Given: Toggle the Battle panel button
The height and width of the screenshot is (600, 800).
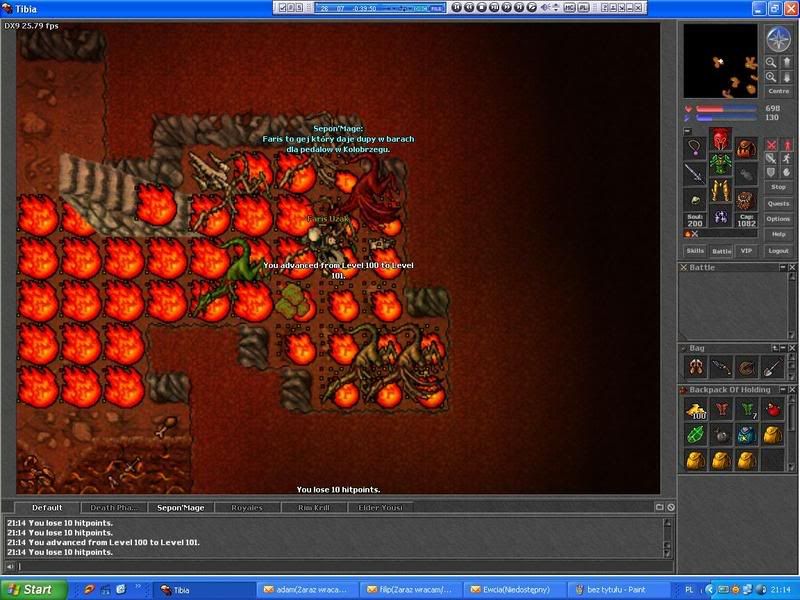Looking at the screenshot, I should pyautogui.click(x=721, y=251).
